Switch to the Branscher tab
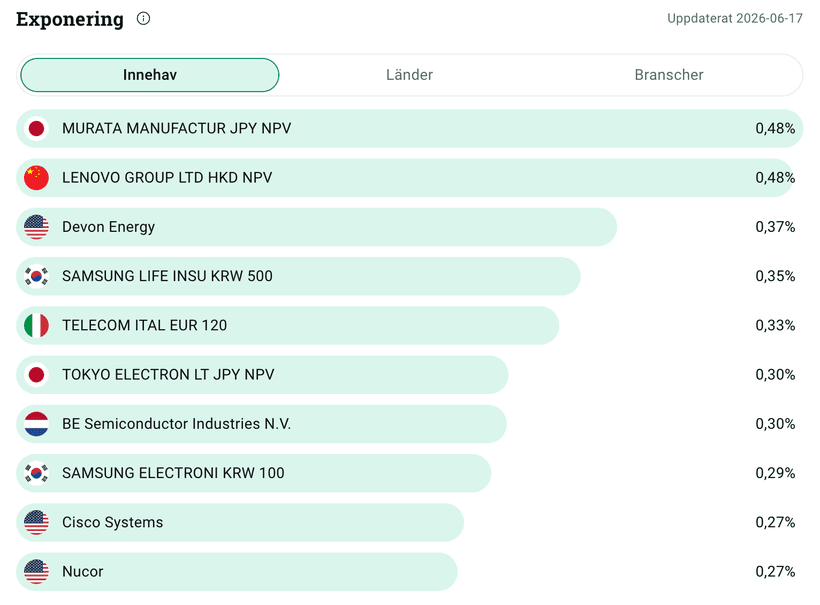The width and height of the screenshot is (820, 605). [669, 75]
